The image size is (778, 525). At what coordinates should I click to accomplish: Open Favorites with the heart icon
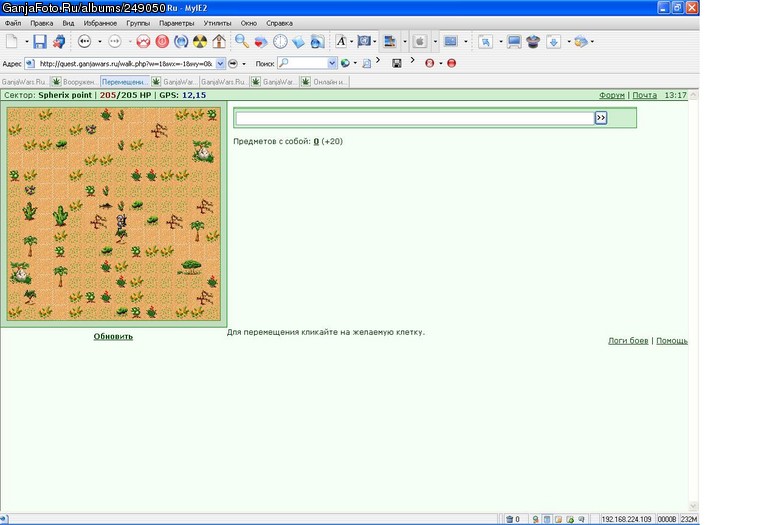coord(260,42)
